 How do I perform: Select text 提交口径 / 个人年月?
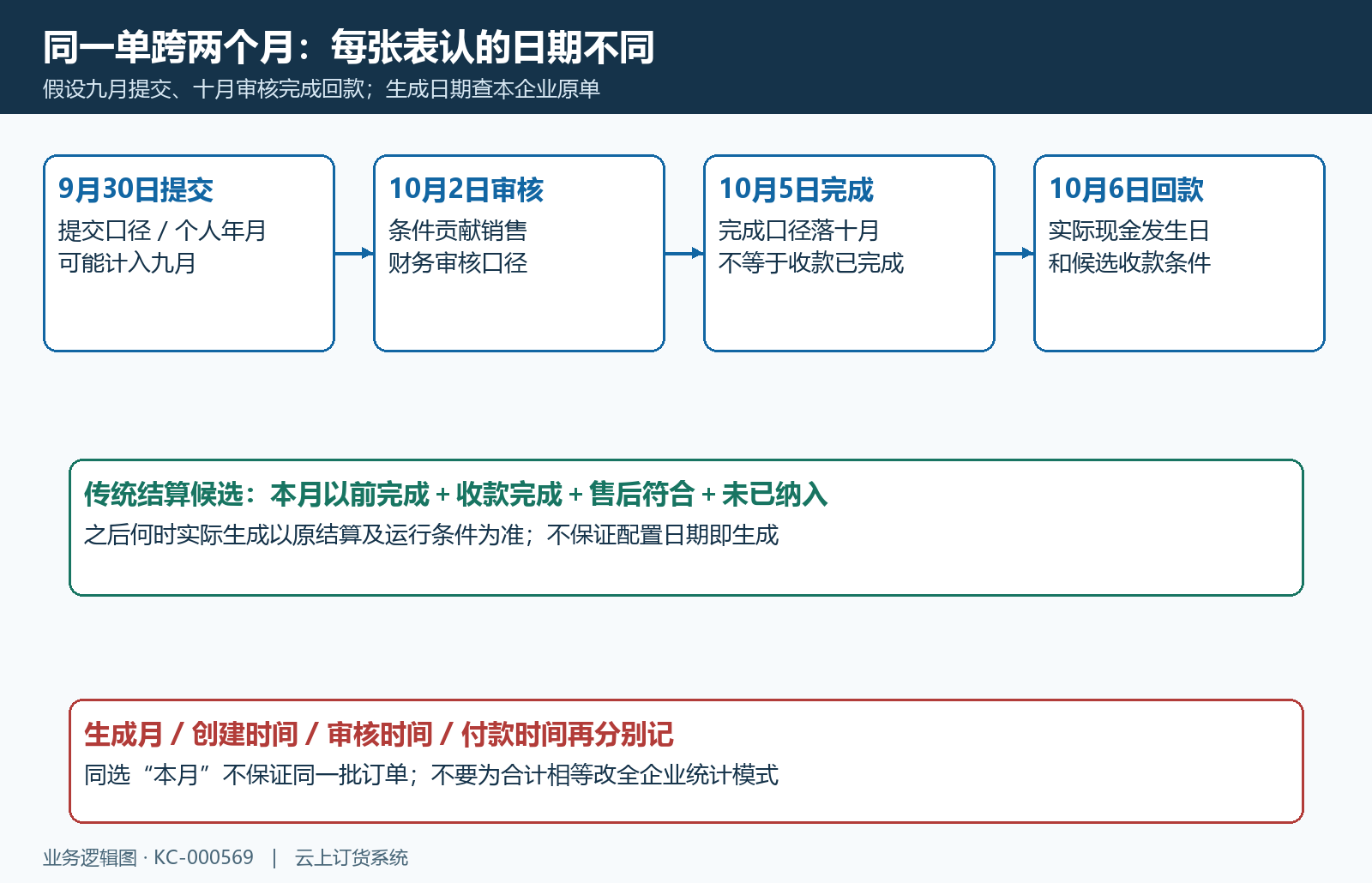(x=162, y=231)
